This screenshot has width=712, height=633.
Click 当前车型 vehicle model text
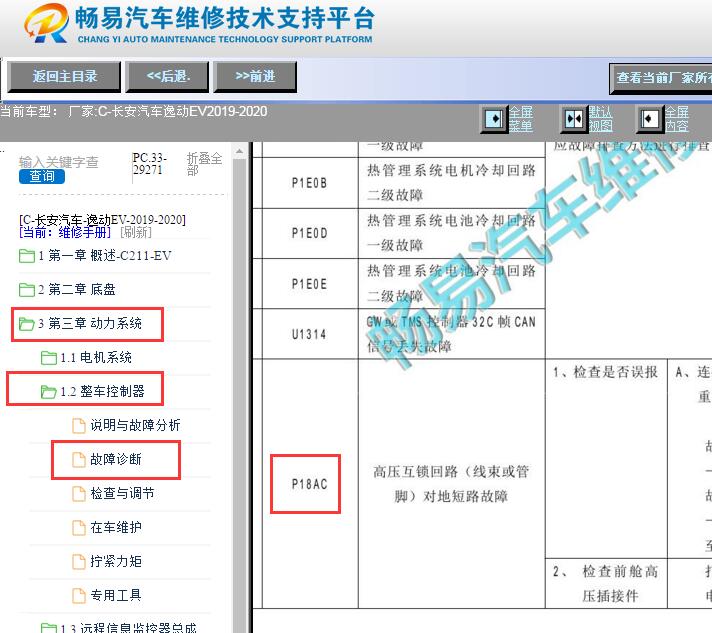134,112
